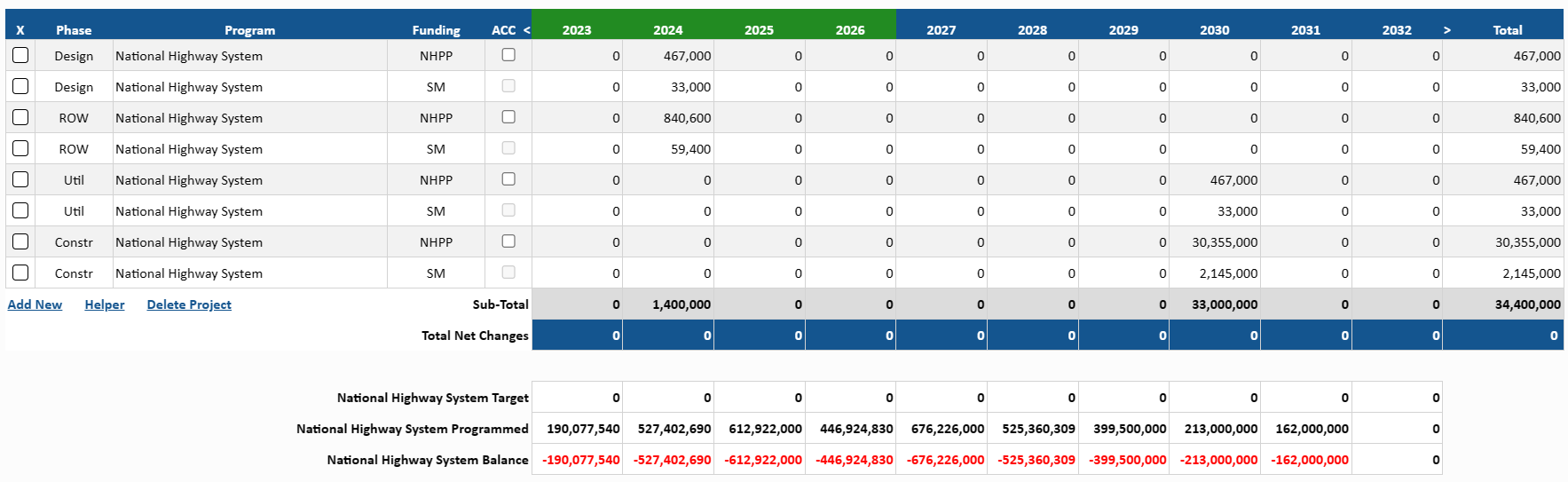
Task: Click the -676,226,000 balance value
Action: point(946,460)
